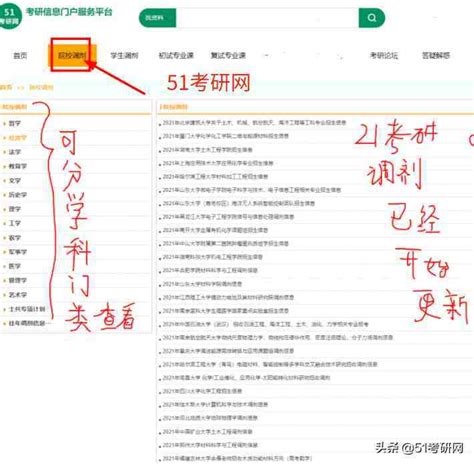Select 文学 in the subject sidebar
The width and height of the screenshot is (474, 464).
15,181
